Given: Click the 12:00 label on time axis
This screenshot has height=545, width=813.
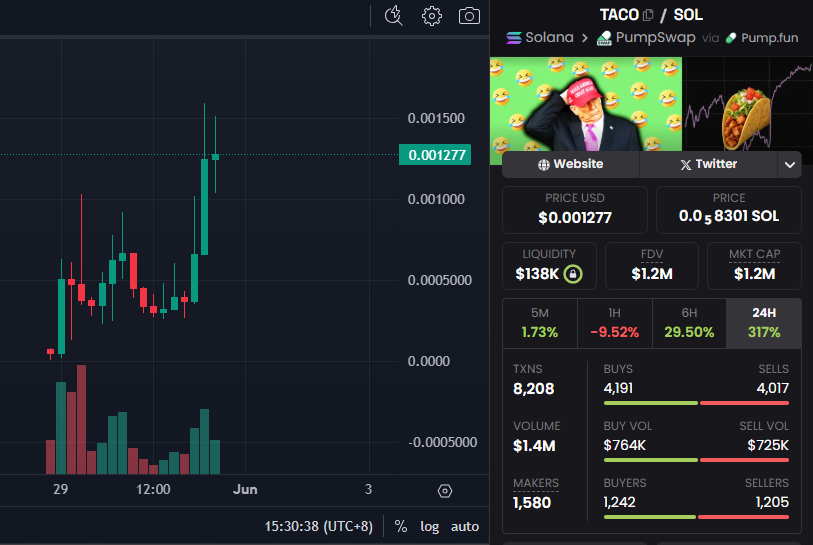Looking at the screenshot, I should tap(153, 490).
